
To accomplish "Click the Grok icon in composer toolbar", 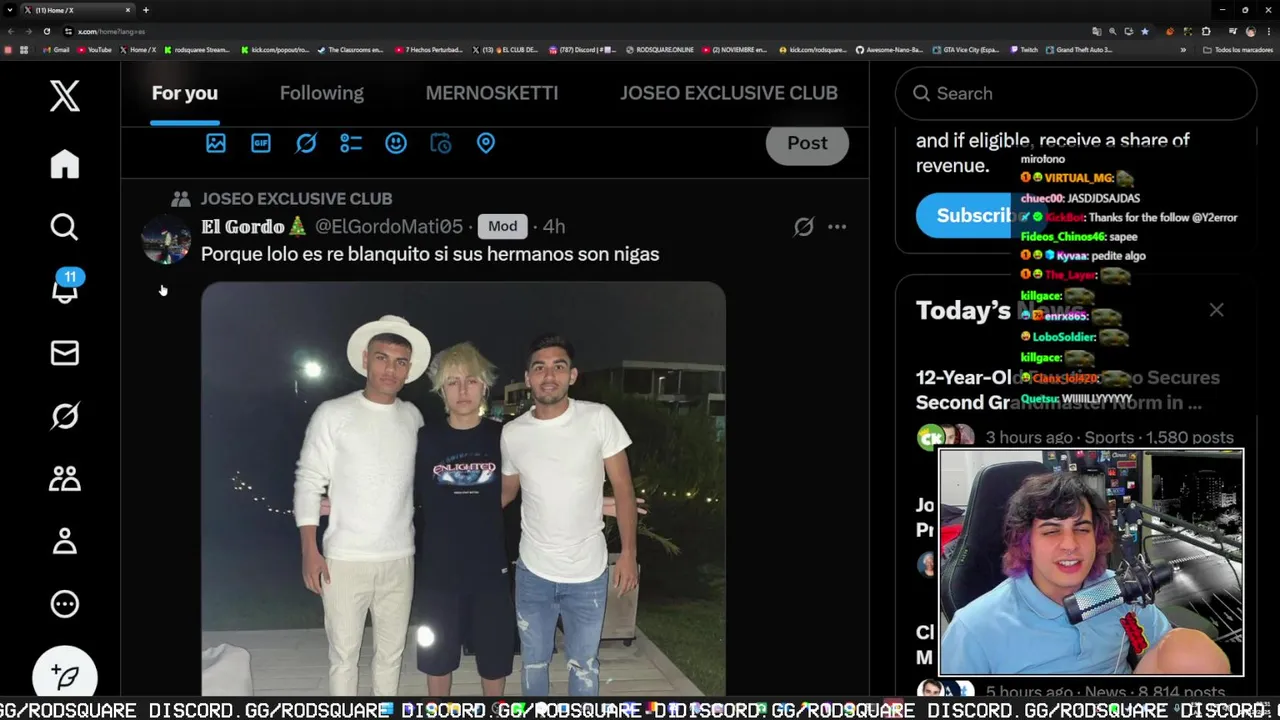I will [306, 143].
